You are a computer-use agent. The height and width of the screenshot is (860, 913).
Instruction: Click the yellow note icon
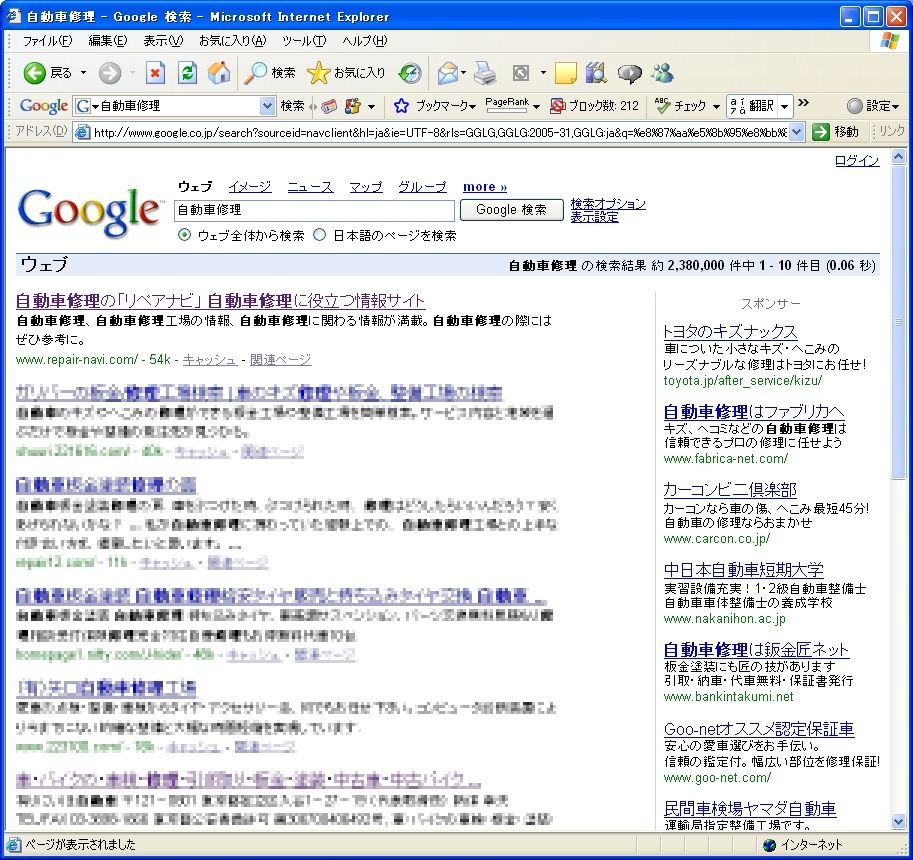565,73
